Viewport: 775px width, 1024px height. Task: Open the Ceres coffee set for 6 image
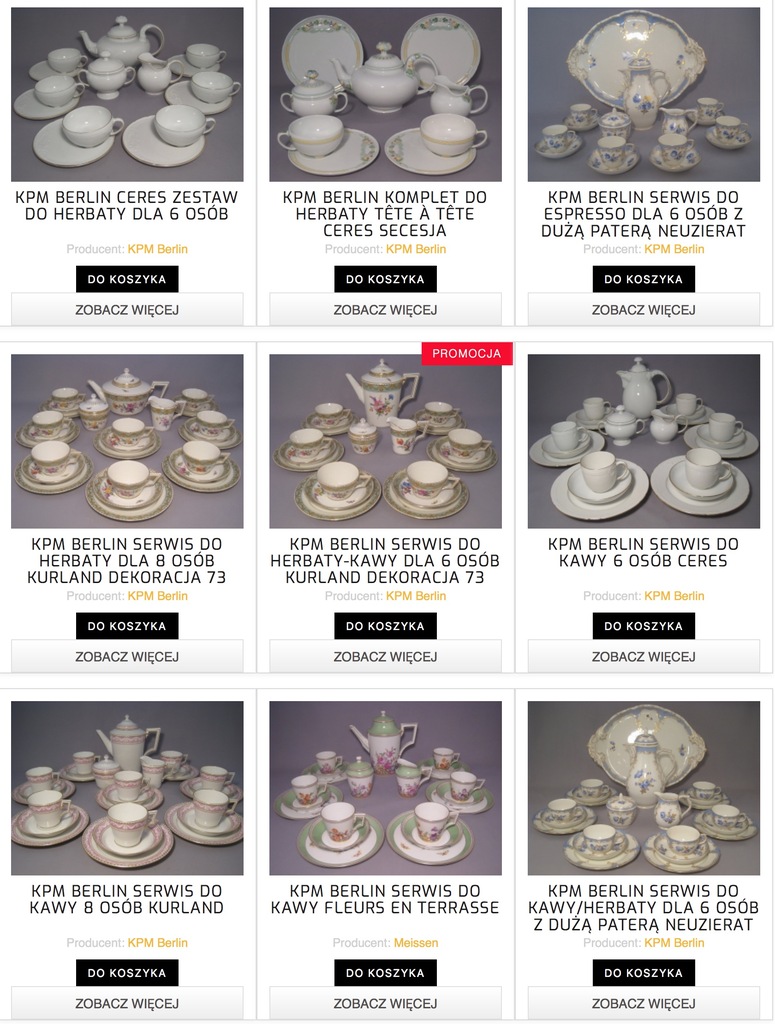click(x=644, y=441)
